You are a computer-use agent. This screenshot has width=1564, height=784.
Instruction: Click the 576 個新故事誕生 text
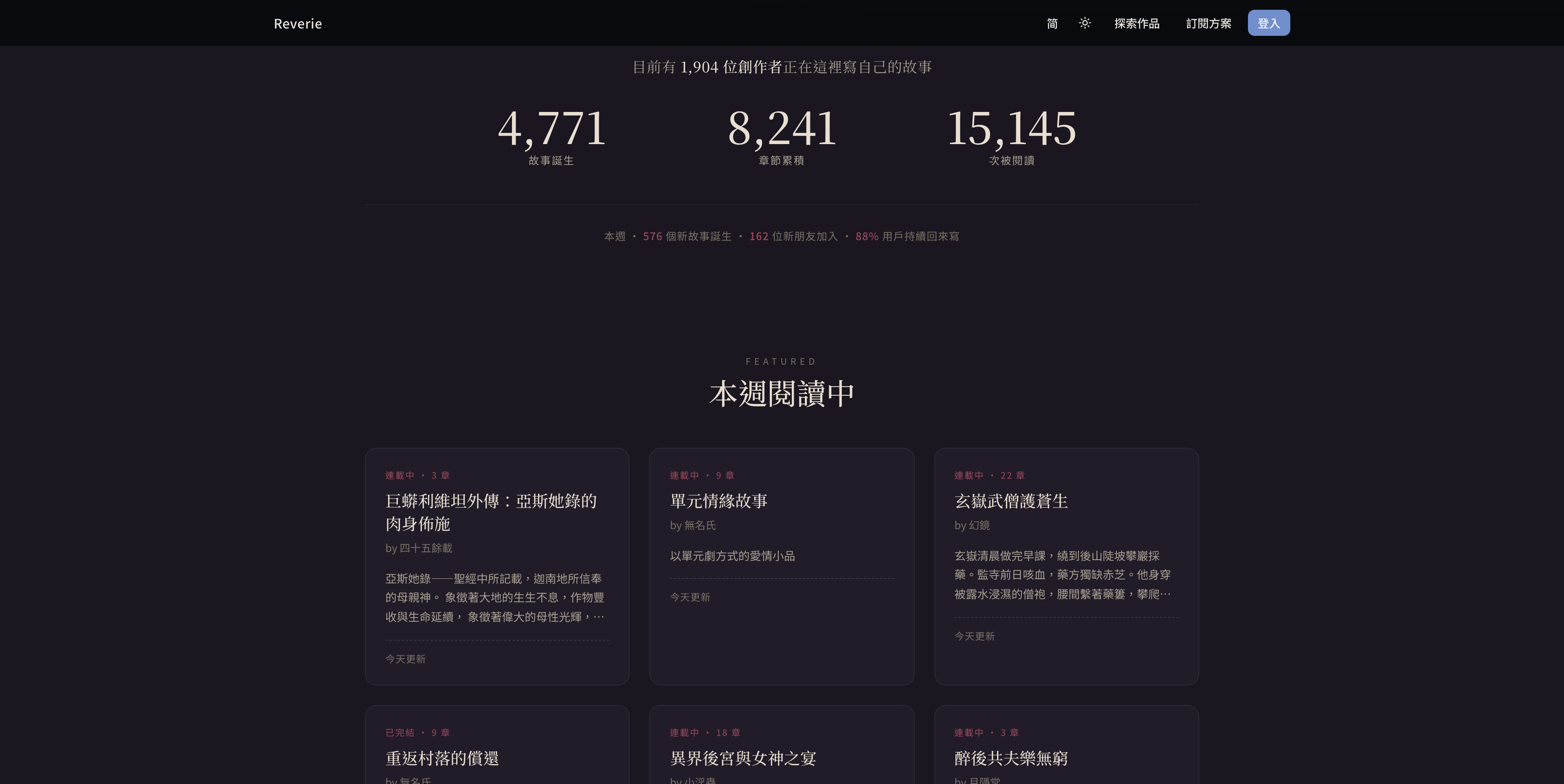pos(687,236)
